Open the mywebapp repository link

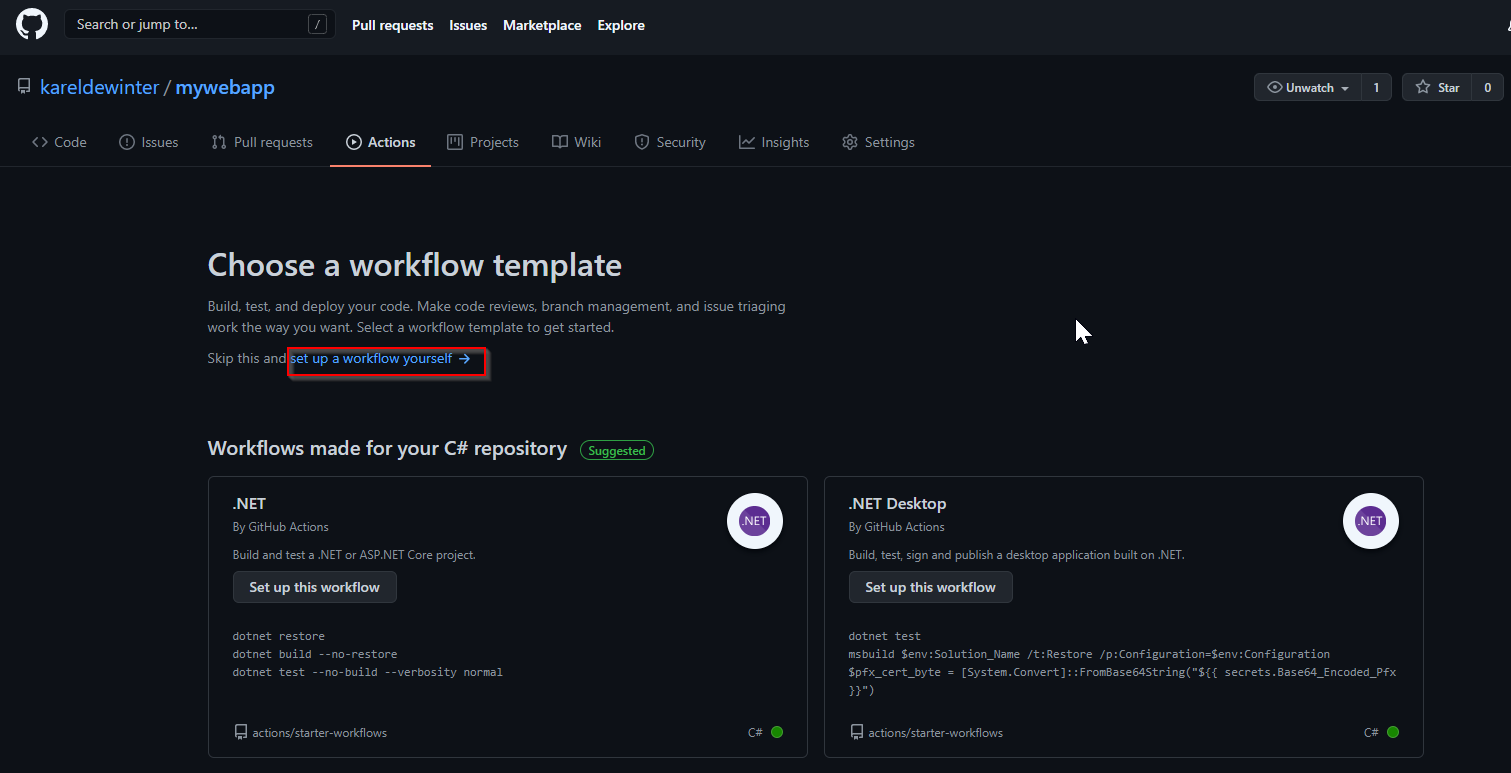pyautogui.click(x=225, y=88)
